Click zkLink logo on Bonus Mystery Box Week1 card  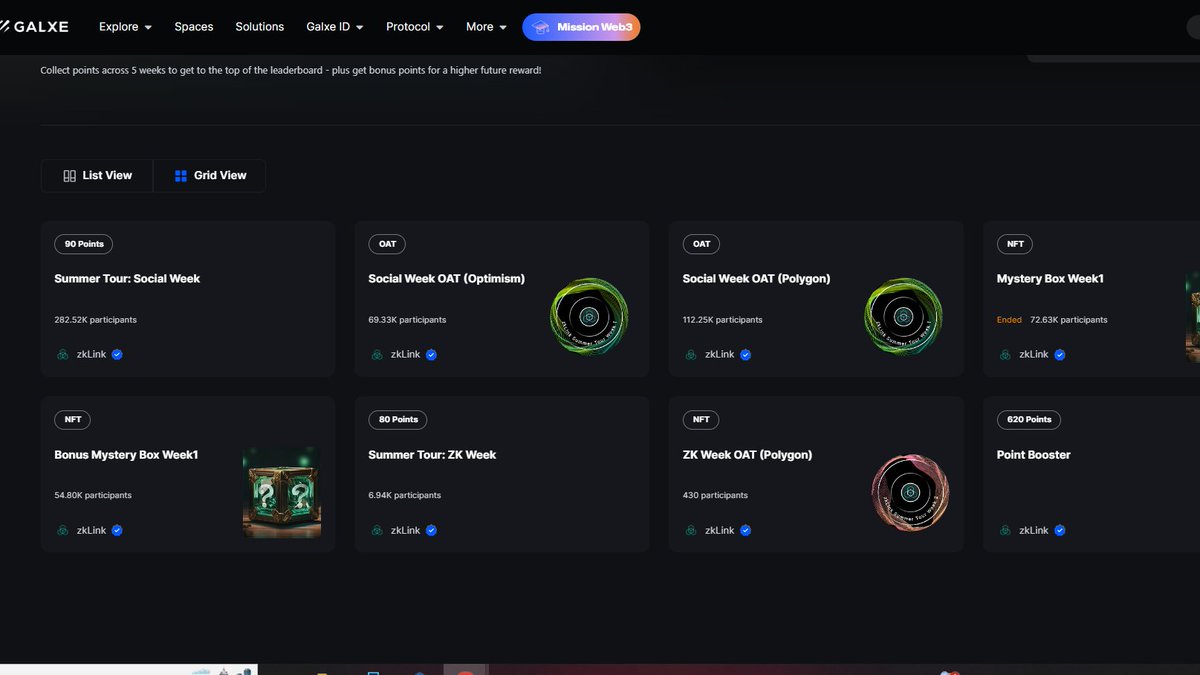coord(63,530)
